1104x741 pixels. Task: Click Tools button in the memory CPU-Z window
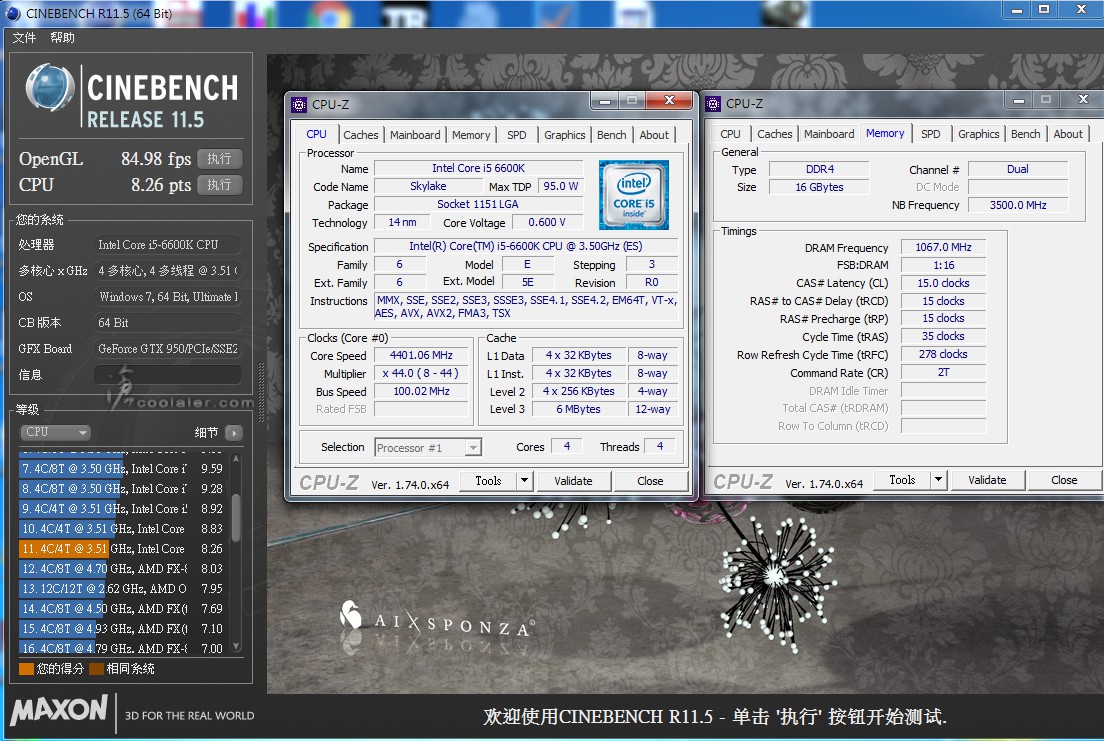tap(902, 480)
